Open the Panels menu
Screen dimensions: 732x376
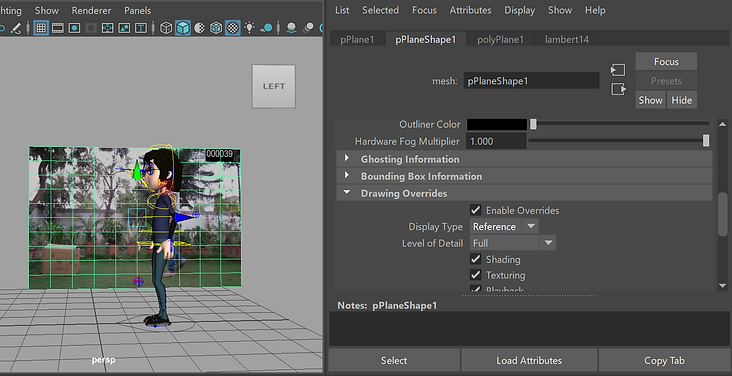tap(138, 10)
